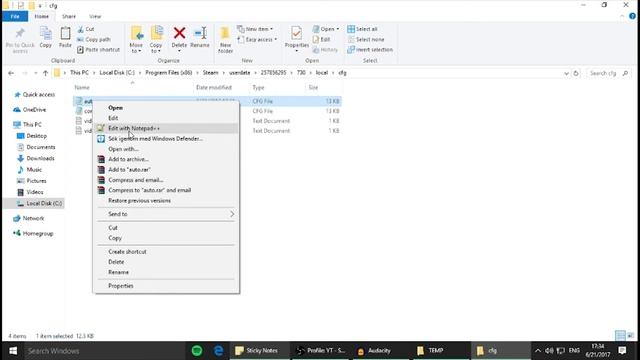Image resolution: width=640 pixels, height=360 pixels.
Task: Click Program Files (x86) in address bar
Action: [x=169, y=73]
